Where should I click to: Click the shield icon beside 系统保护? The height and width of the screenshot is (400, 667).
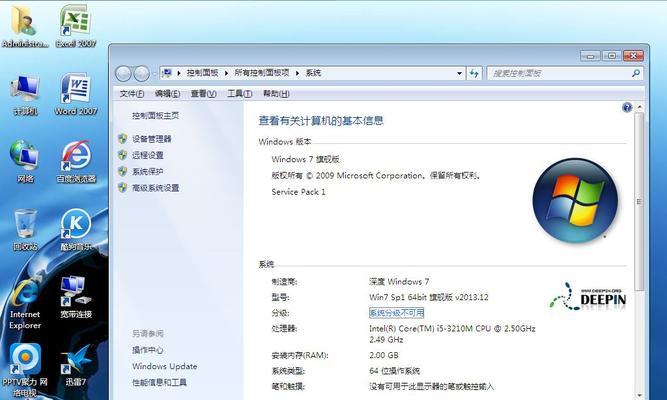pyautogui.click(x=123, y=171)
